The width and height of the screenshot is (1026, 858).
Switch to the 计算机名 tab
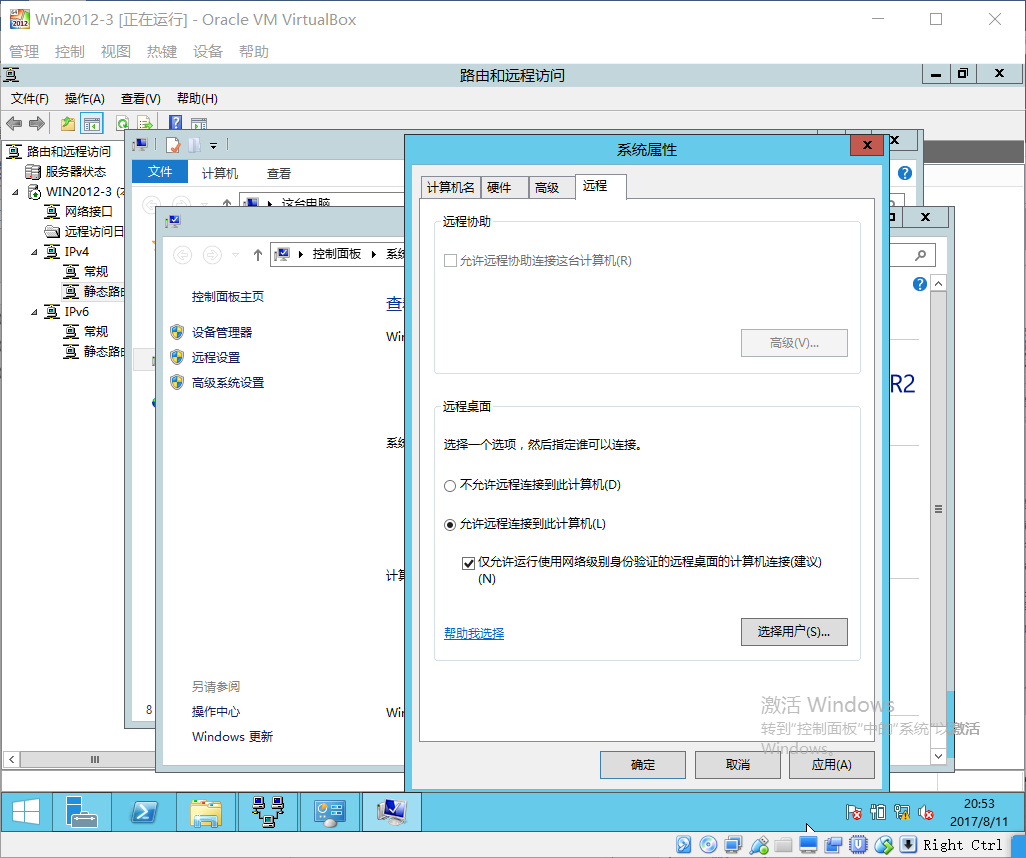pos(450,188)
